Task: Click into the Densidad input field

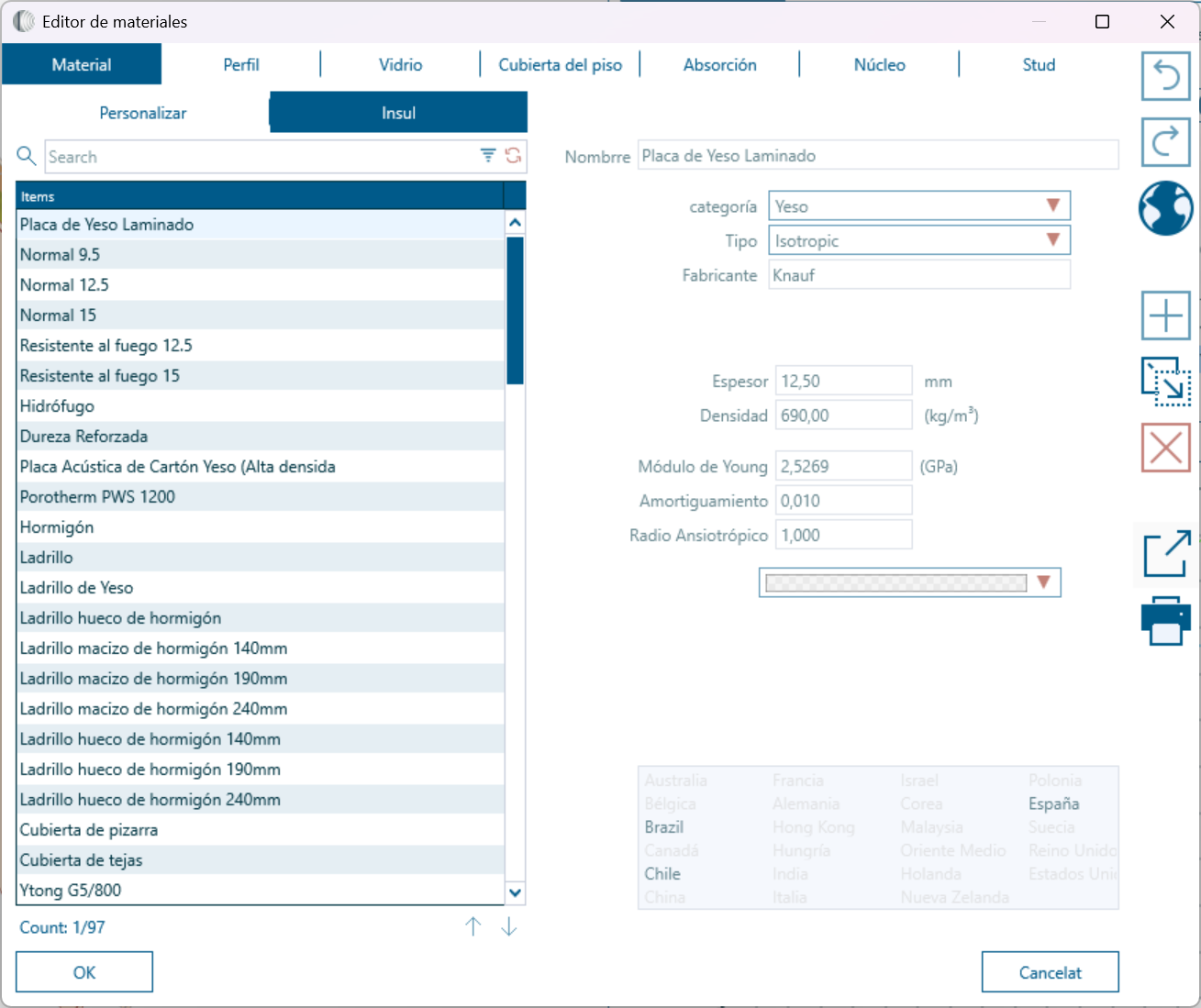Action: (843, 415)
